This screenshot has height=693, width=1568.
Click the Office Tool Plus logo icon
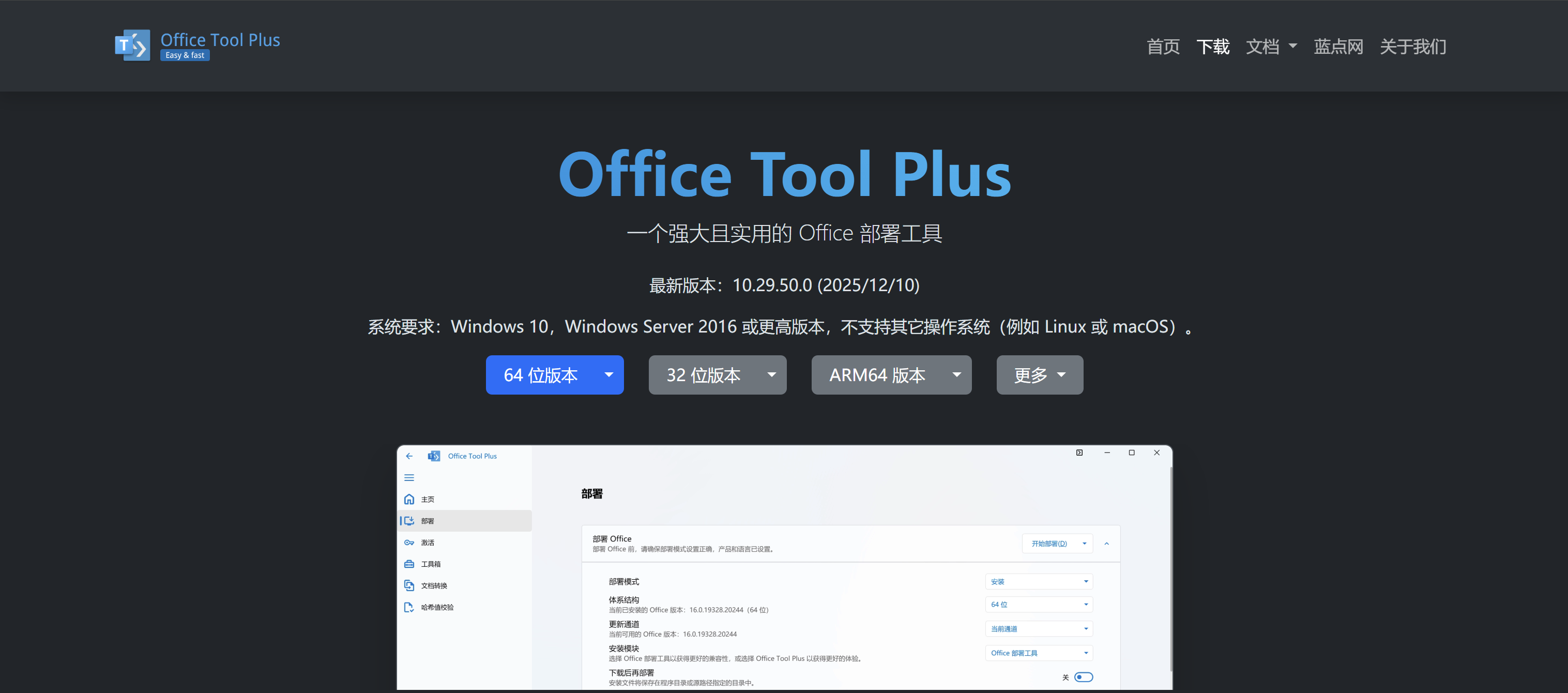pos(132,45)
